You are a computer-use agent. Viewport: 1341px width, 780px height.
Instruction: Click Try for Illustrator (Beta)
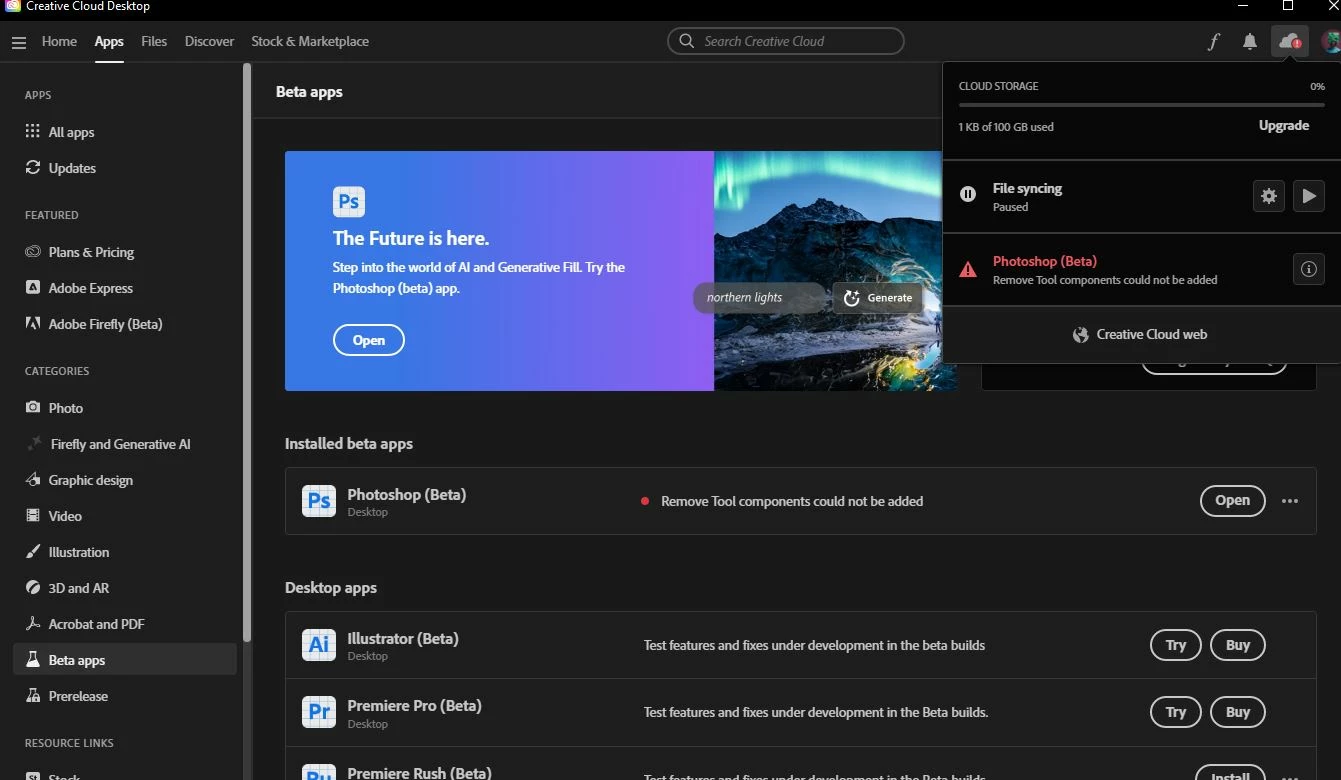[1176, 645]
